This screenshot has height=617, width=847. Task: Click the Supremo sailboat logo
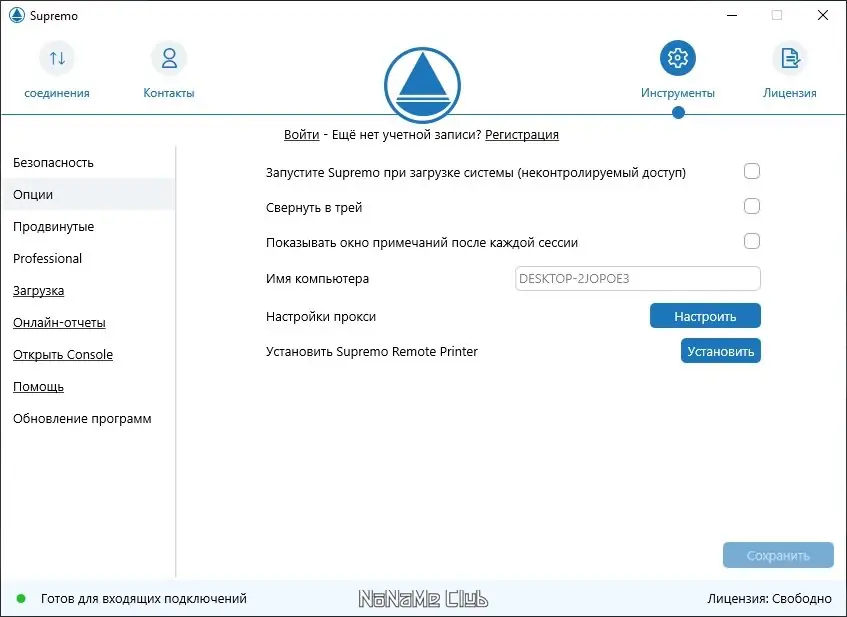pos(422,85)
